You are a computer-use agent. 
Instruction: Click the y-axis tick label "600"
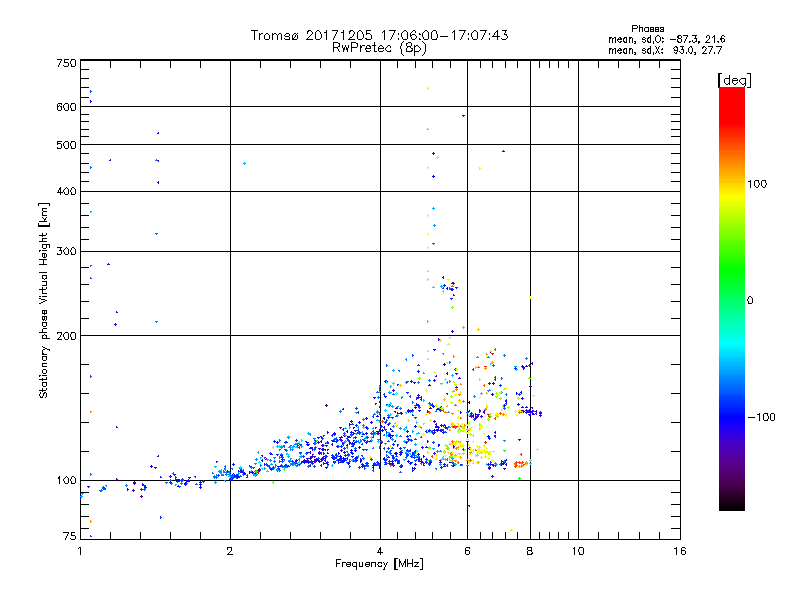coord(66,107)
